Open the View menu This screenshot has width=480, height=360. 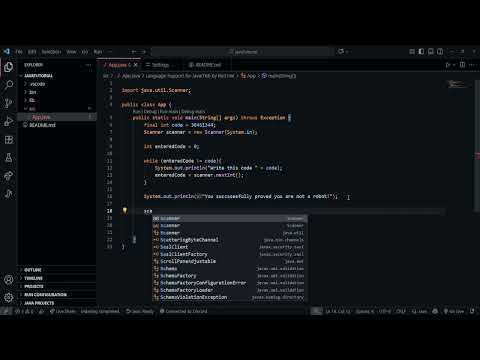coord(71,52)
